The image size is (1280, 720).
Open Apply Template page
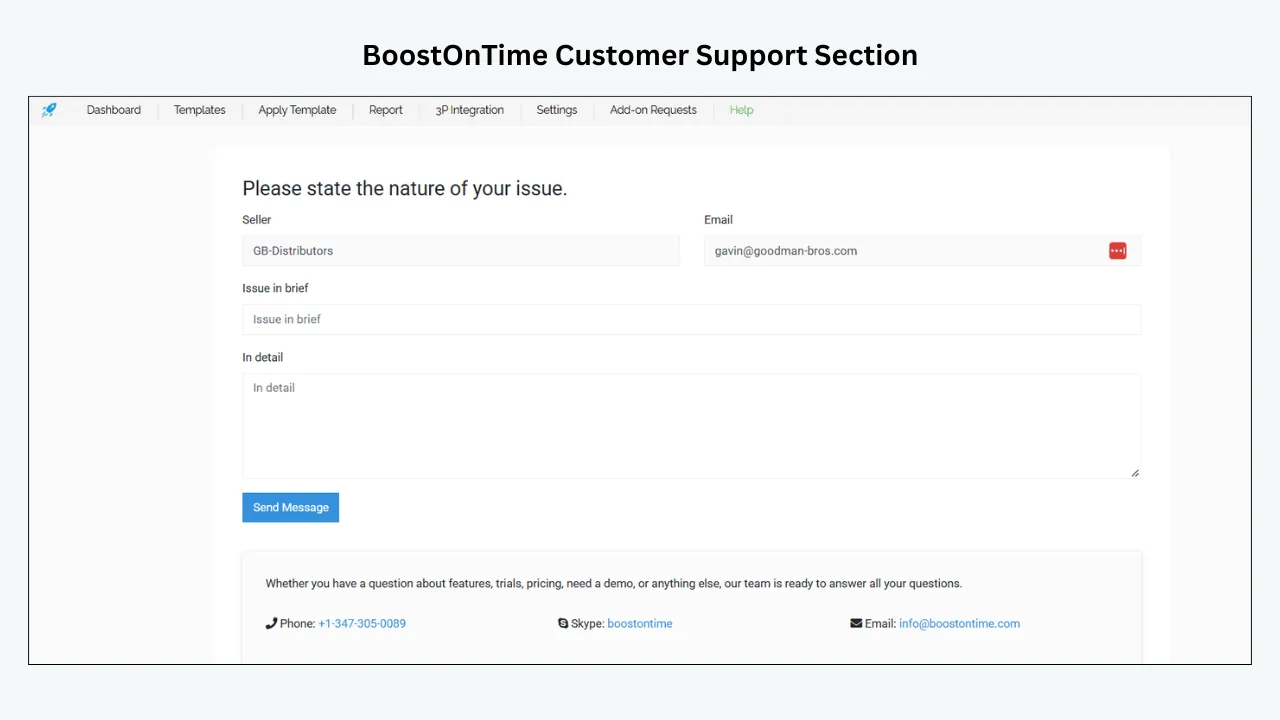pos(297,110)
